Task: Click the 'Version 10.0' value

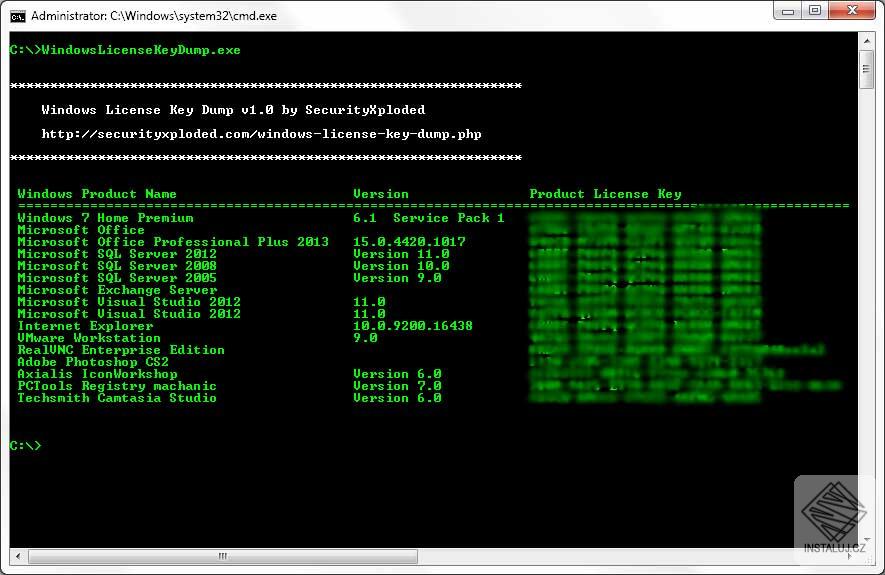Action: point(401,266)
